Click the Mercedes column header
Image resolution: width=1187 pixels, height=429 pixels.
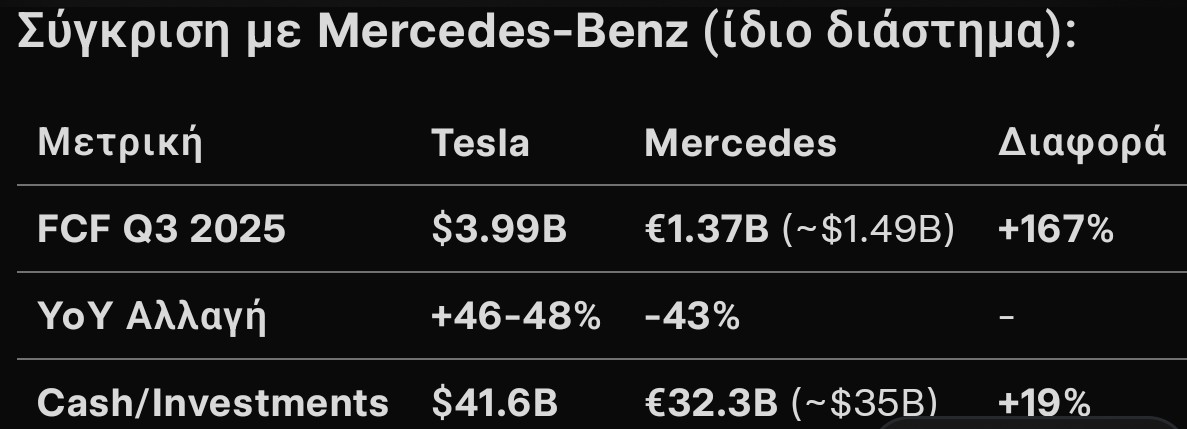coord(740,143)
